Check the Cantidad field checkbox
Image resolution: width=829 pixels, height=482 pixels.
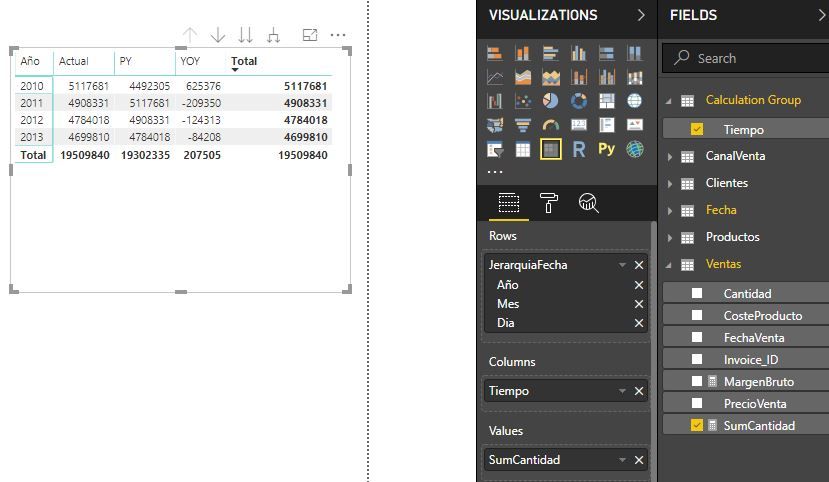click(x=697, y=293)
